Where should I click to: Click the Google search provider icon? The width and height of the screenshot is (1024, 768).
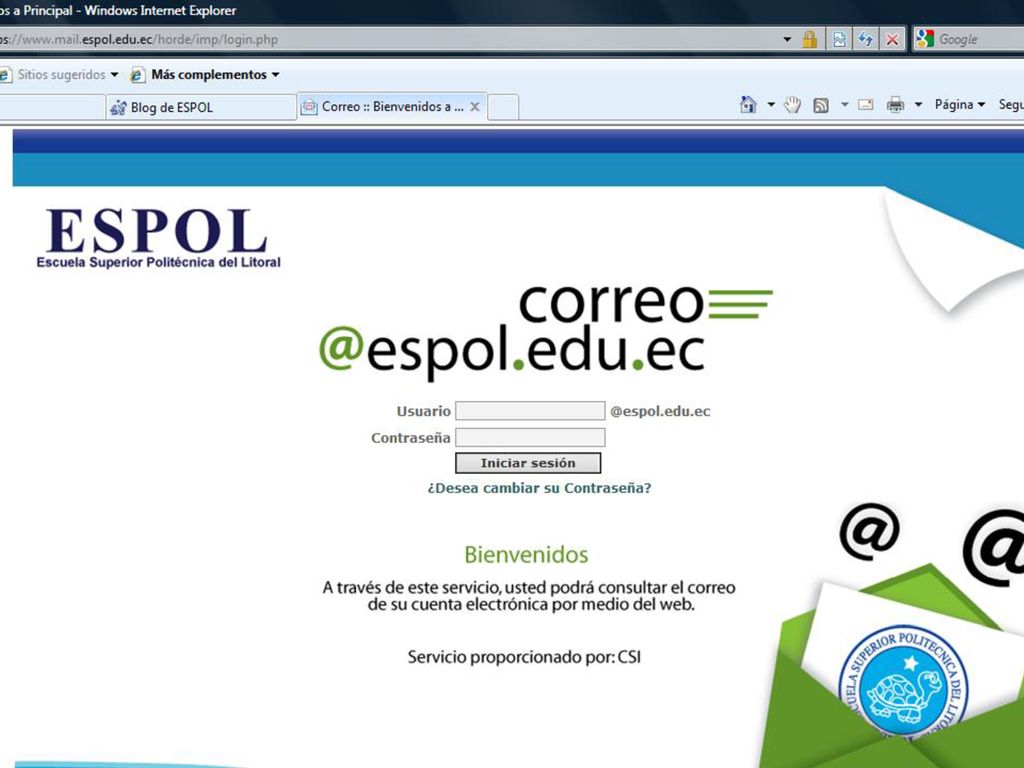pos(924,39)
